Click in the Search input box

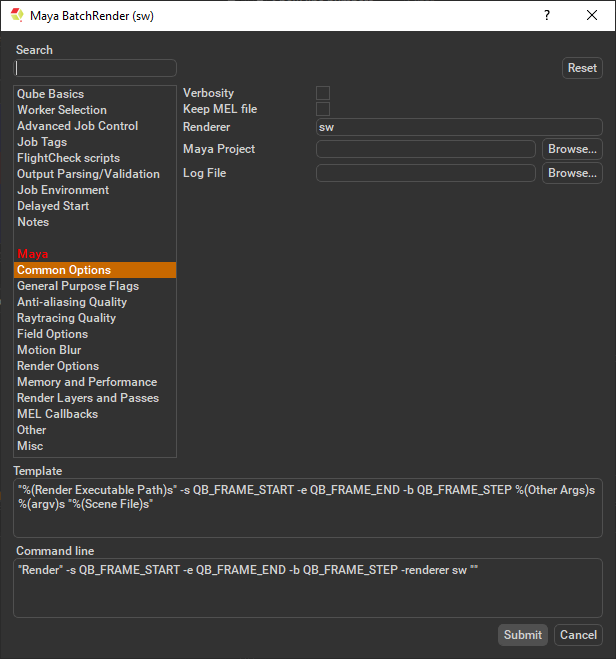[x=96, y=68]
